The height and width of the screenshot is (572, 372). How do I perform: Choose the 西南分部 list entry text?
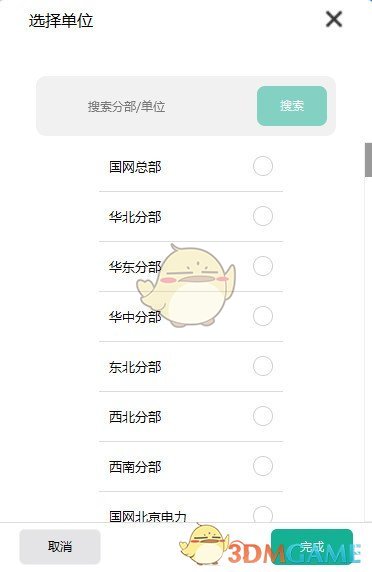pyautogui.click(x=135, y=467)
